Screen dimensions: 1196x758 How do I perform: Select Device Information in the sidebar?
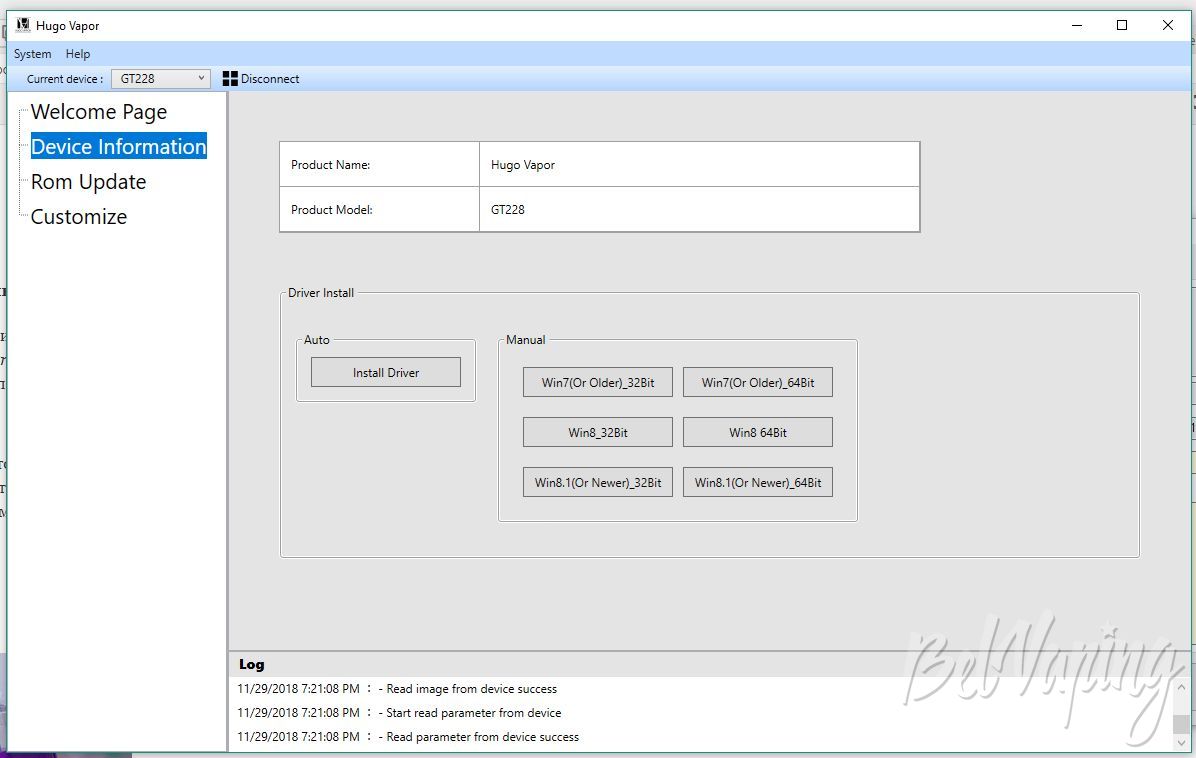point(118,146)
